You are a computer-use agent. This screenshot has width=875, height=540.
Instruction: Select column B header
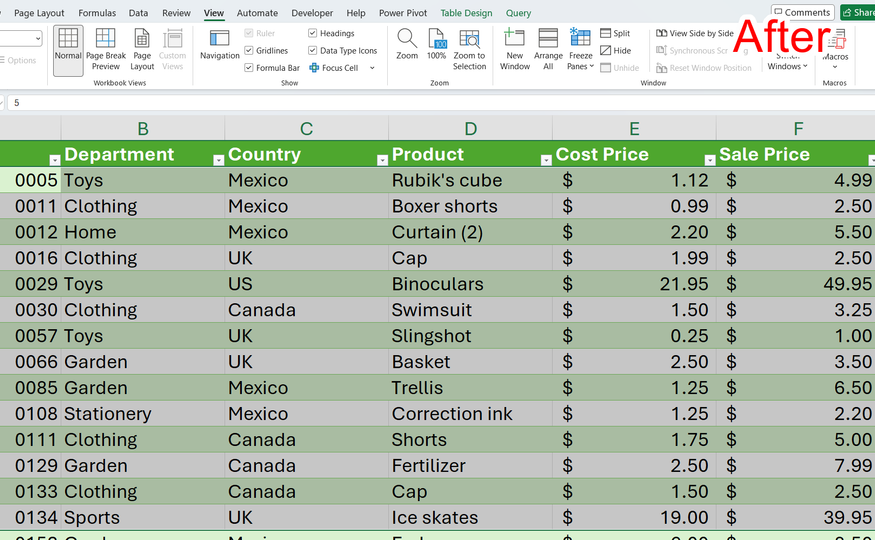click(x=143, y=129)
